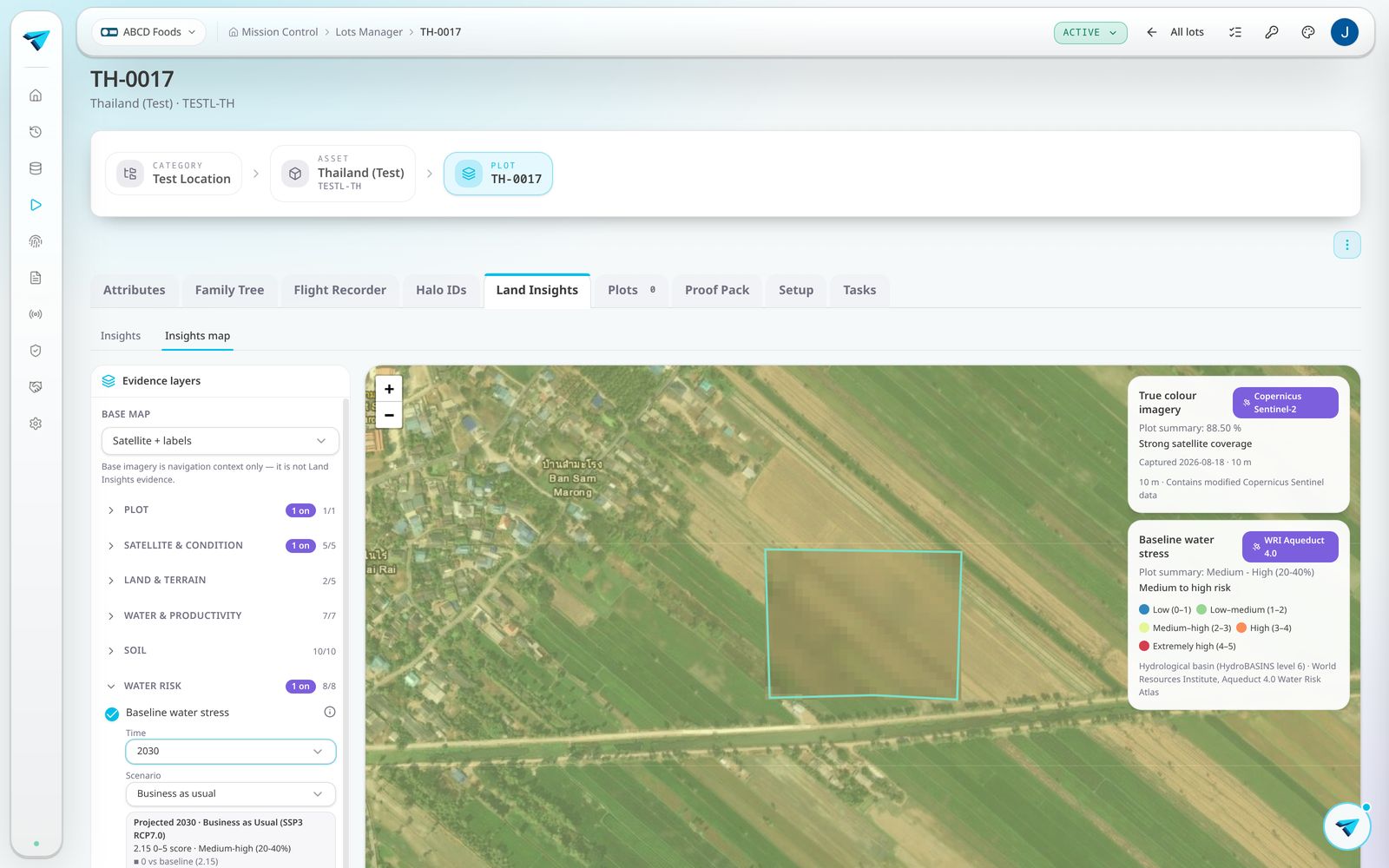The width and height of the screenshot is (1389, 868).
Task: Toggle the SATELLITE & CONDITION 1 on badge
Action: (300, 545)
